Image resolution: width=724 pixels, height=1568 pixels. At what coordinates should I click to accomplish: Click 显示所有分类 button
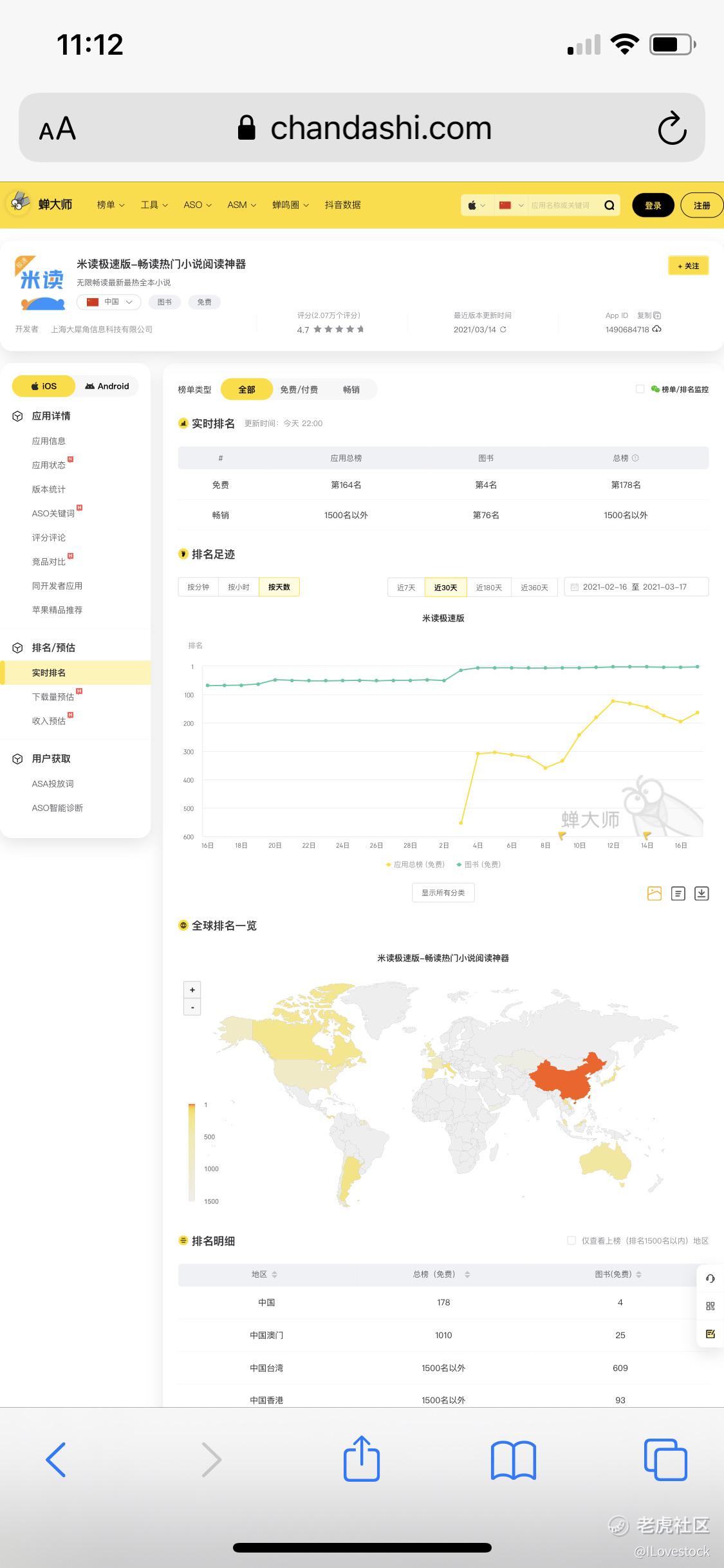point(443,893)
